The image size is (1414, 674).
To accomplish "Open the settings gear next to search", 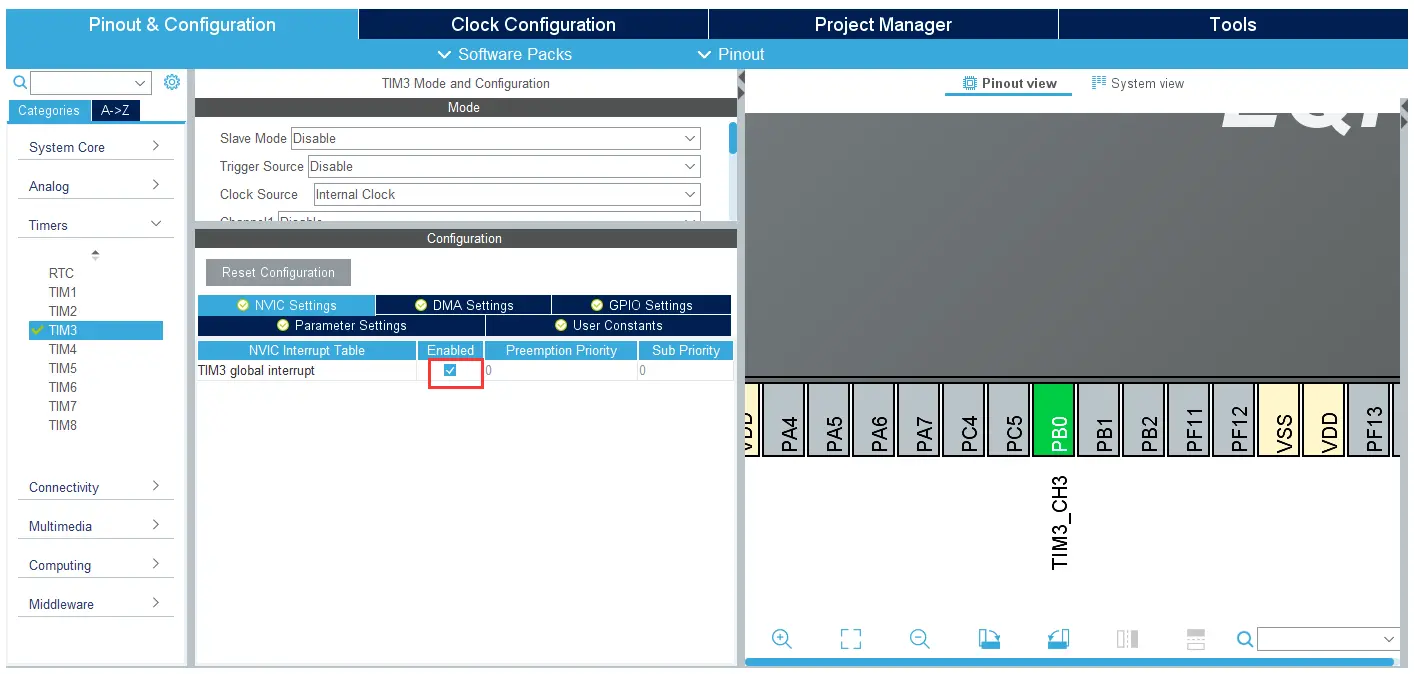I will pos(172,82).
